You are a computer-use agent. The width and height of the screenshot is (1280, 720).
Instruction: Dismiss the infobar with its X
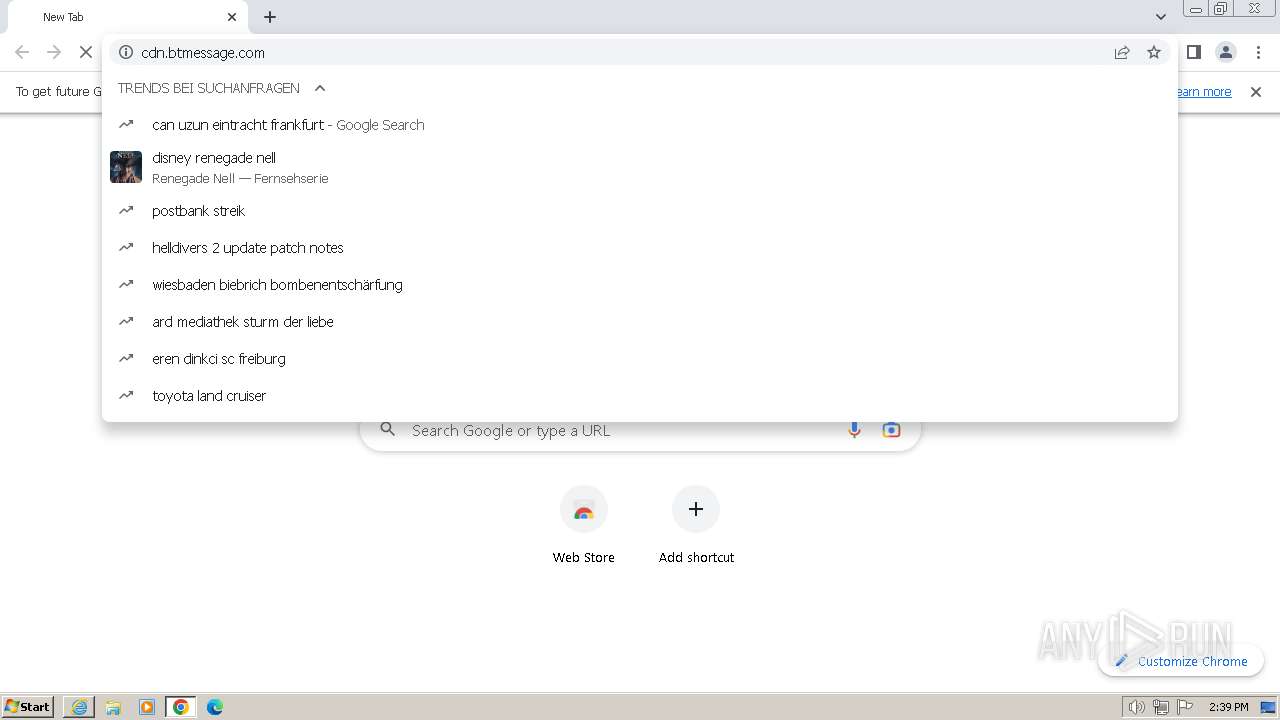click(1256, 92)
